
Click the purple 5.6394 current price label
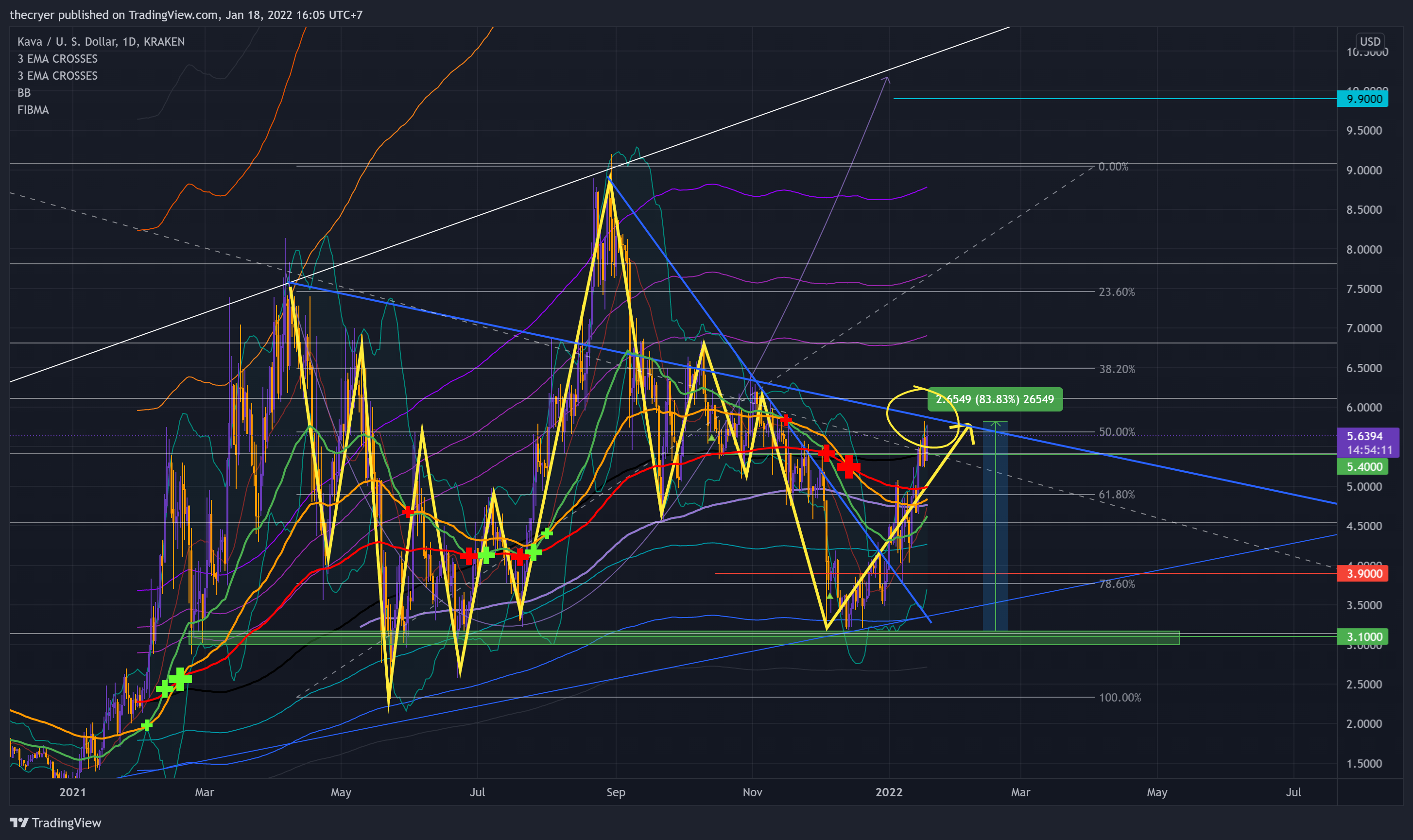1367,443
